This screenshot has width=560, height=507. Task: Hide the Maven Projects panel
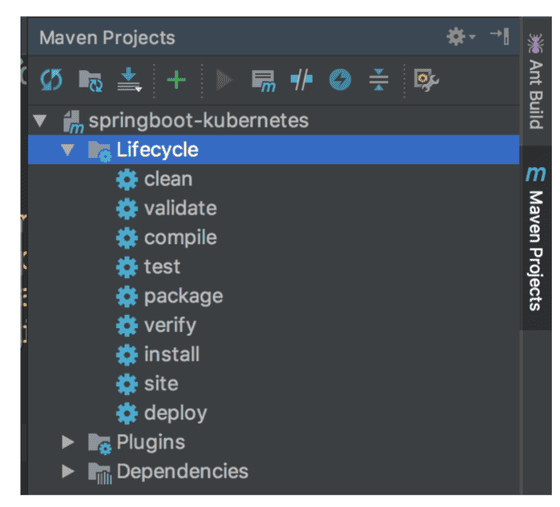(500, 36)
